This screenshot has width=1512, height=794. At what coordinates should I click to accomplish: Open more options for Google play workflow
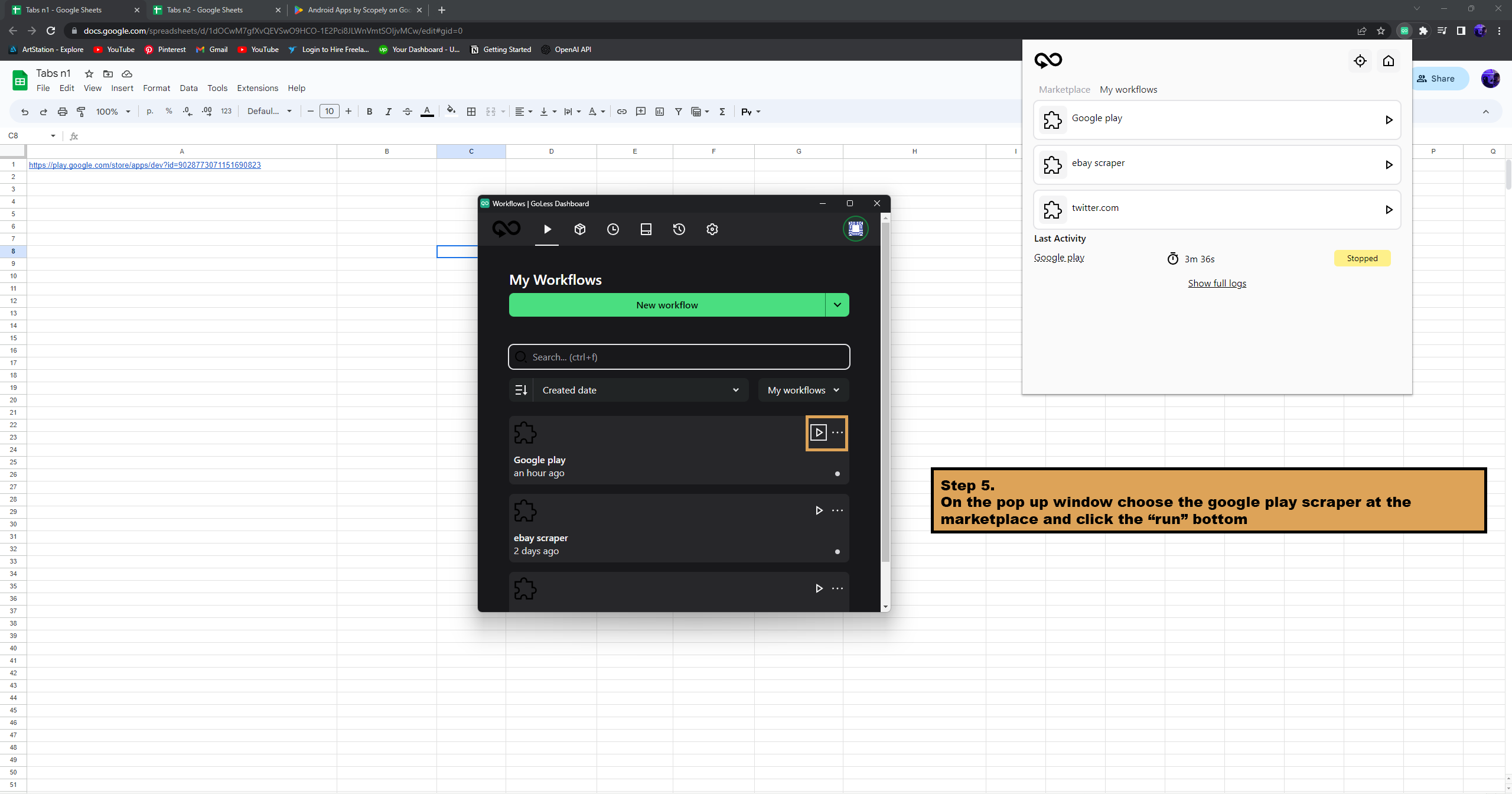838,432
